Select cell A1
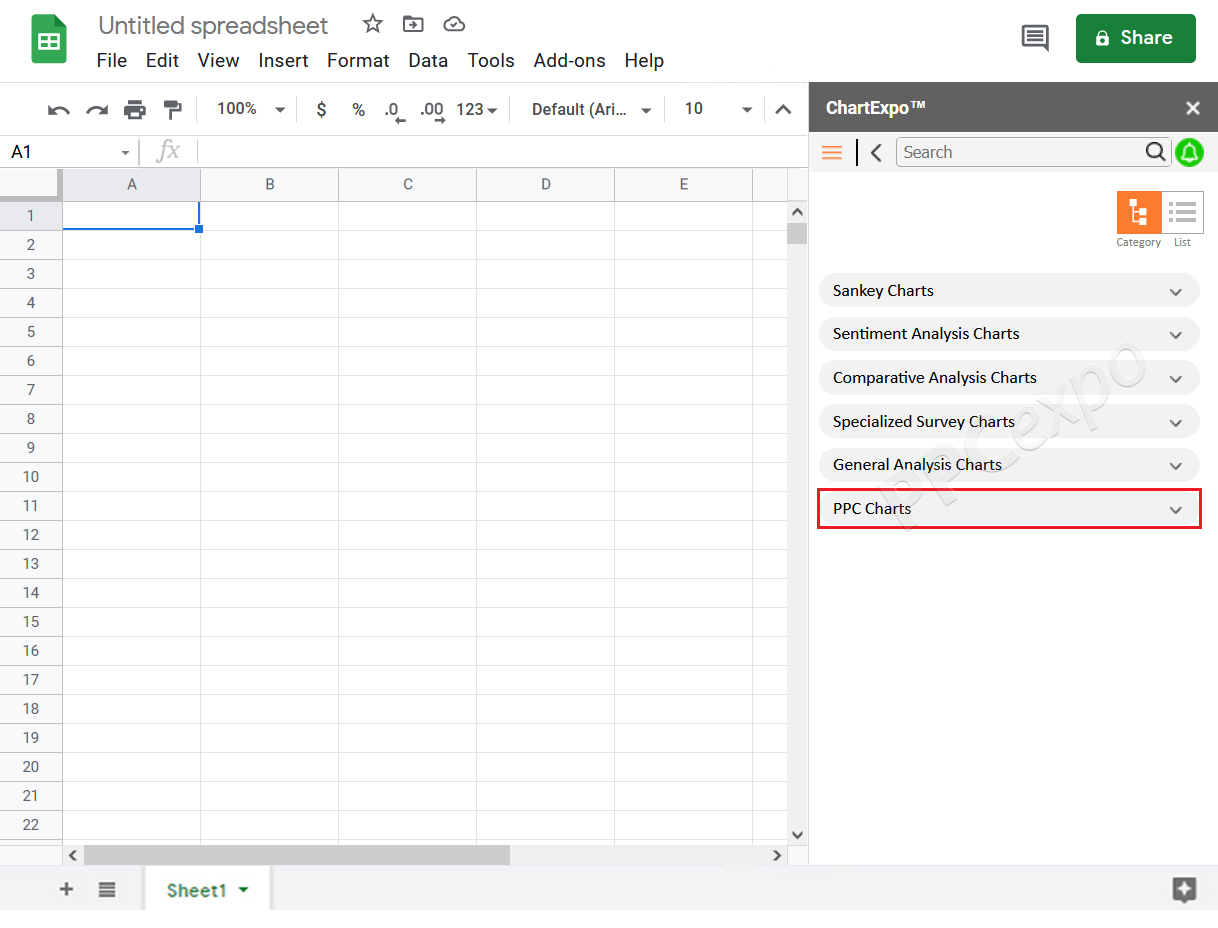The image size is (1218, 928). coord(131,216)
